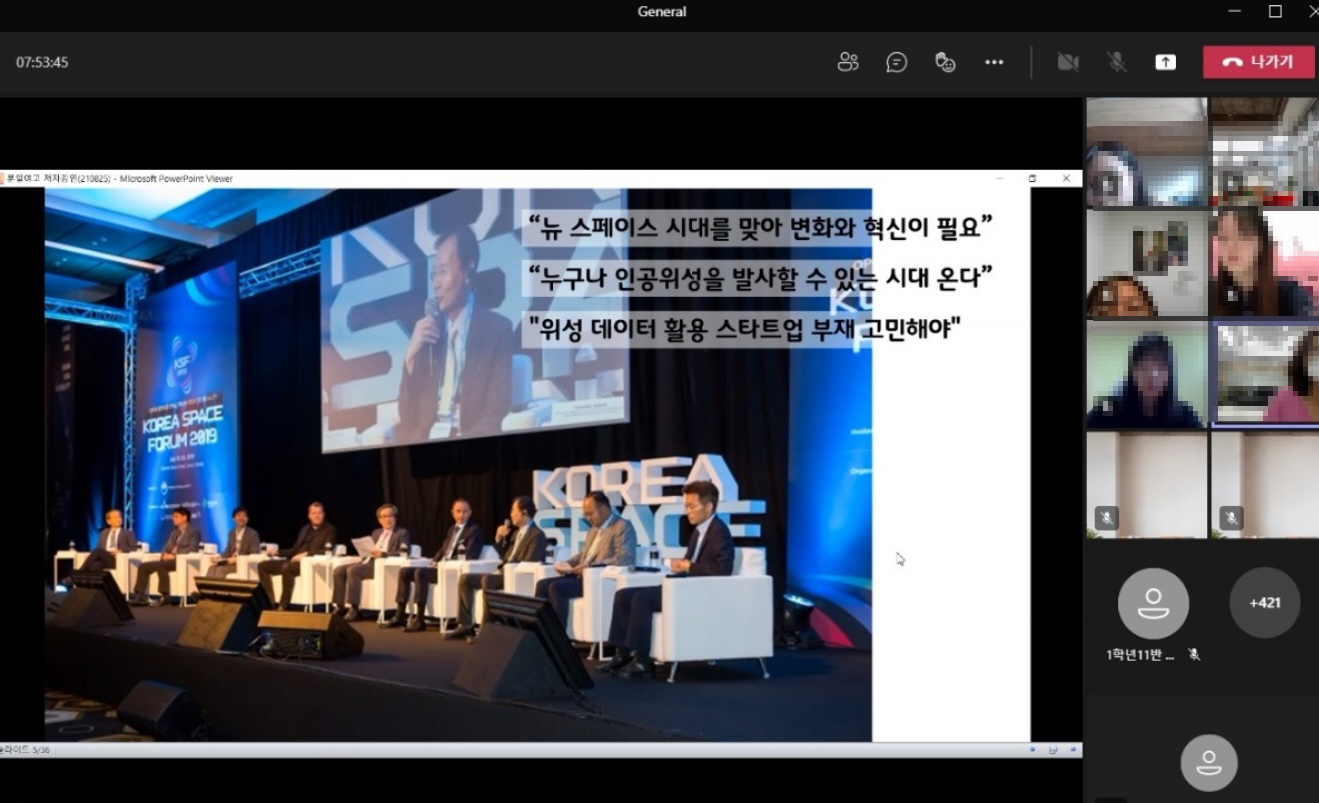The height and width of the screenshot is (803, 1319).
Task: Select the participant tile showing wall posters
Action: point(1147,263)
